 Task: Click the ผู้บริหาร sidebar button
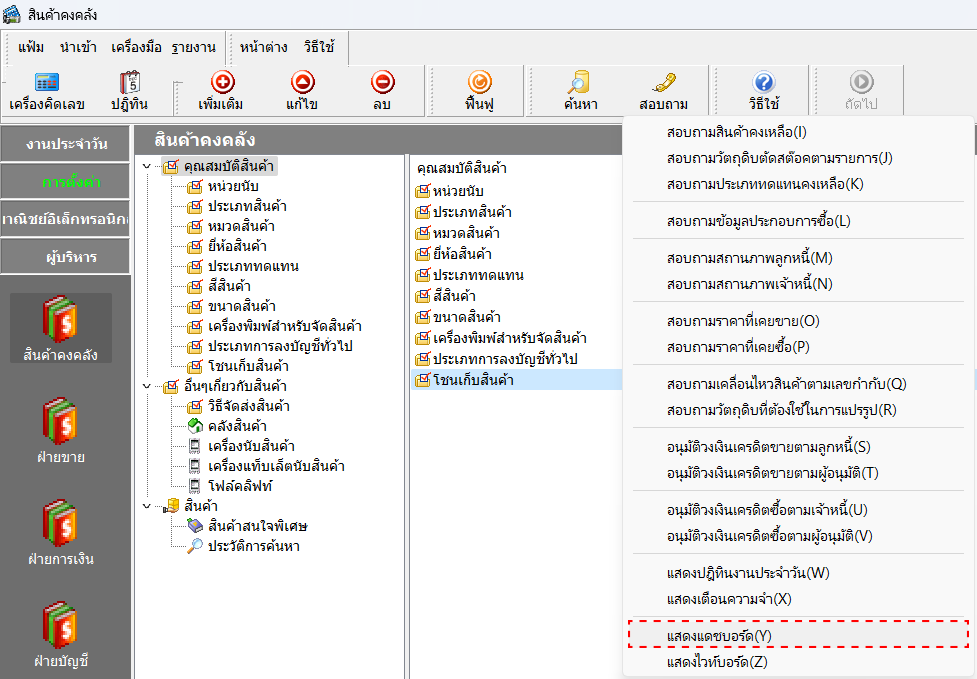pyautogui.click(x=65, y=257)
